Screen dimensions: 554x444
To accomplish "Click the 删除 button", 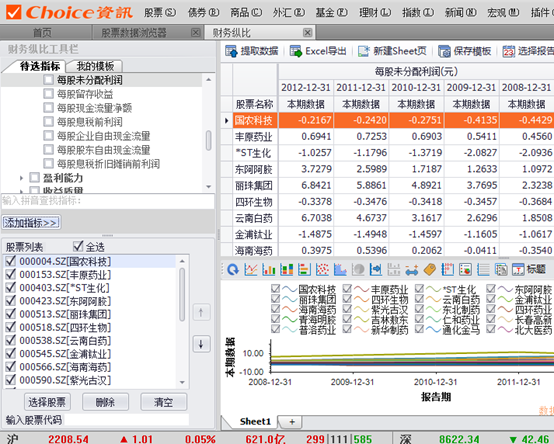I will 105,402.
